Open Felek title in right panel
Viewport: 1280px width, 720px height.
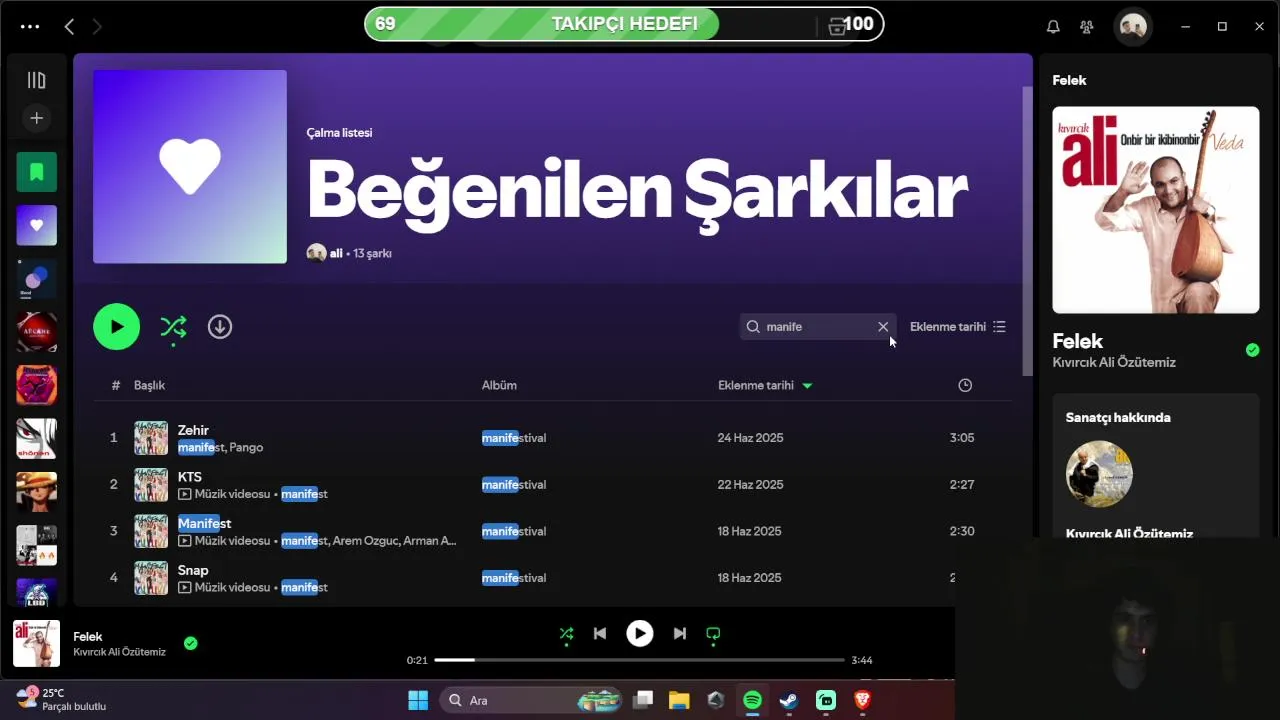1078,341
